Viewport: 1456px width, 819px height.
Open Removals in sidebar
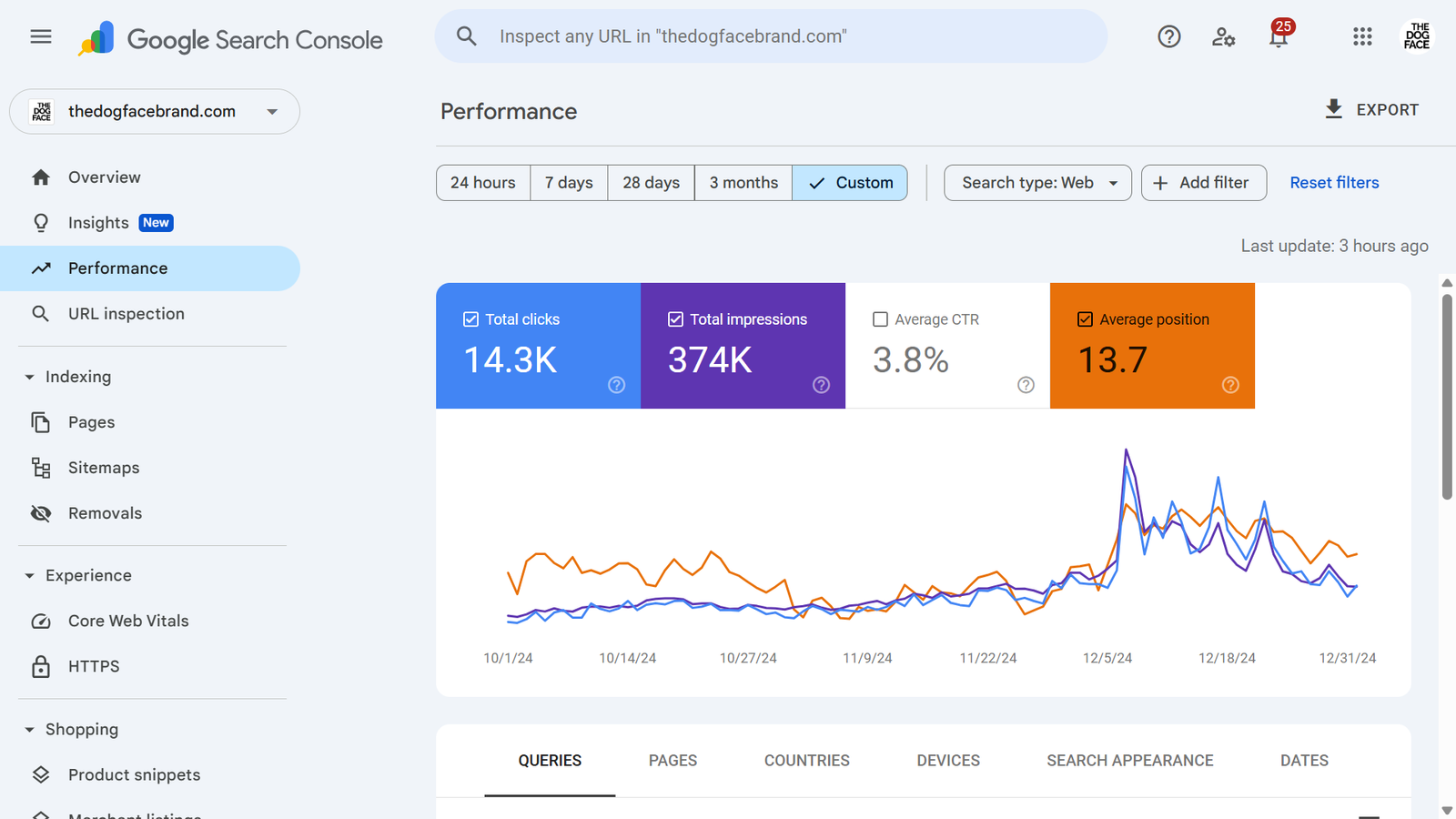[150, 513]
